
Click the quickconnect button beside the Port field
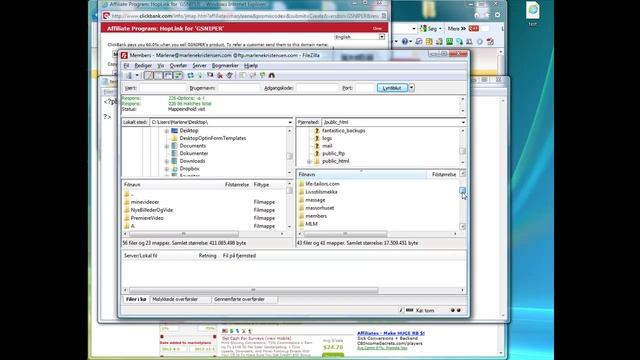tap(392, 88)
